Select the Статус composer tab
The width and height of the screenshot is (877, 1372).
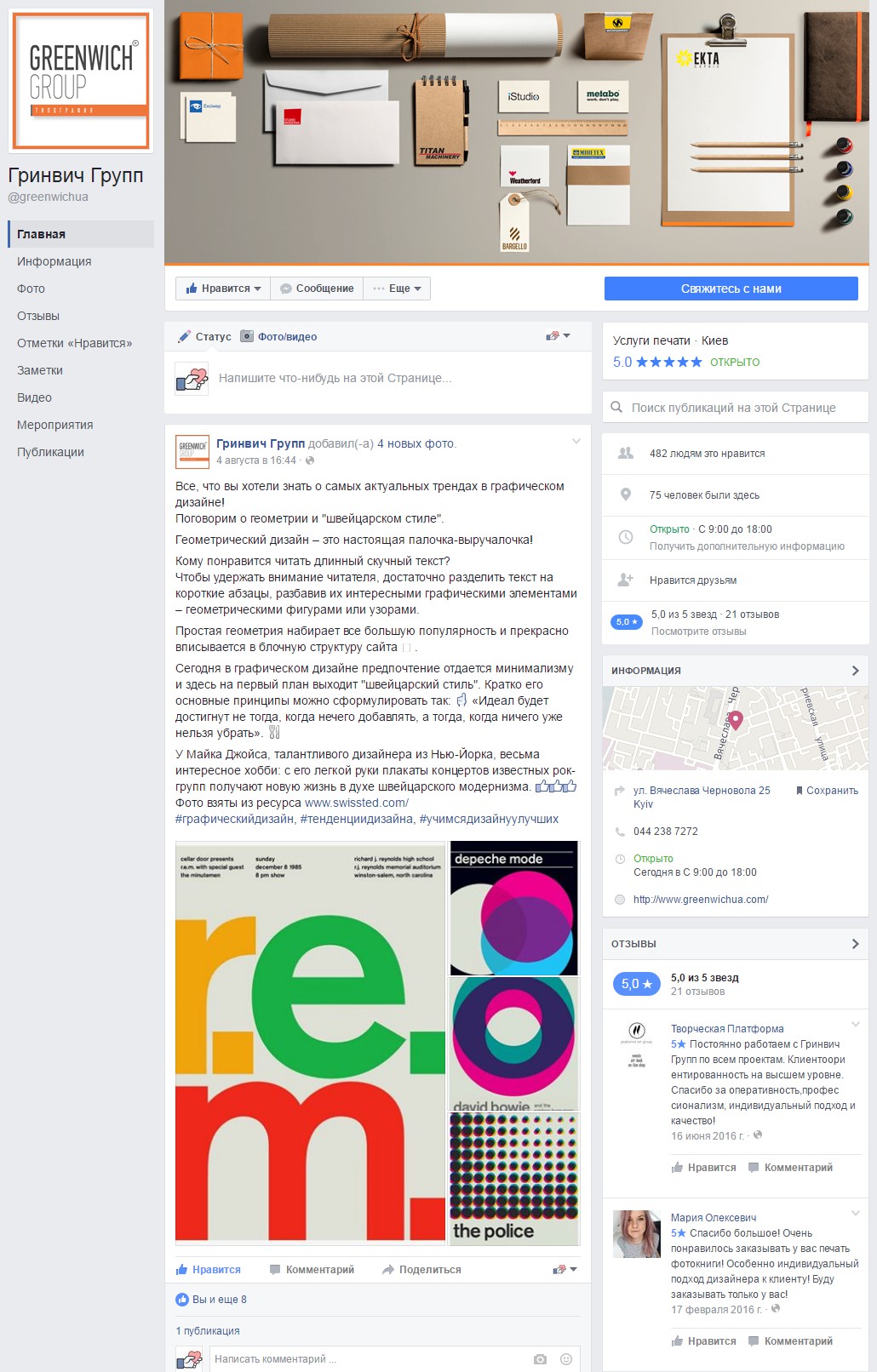pos(204,336)
